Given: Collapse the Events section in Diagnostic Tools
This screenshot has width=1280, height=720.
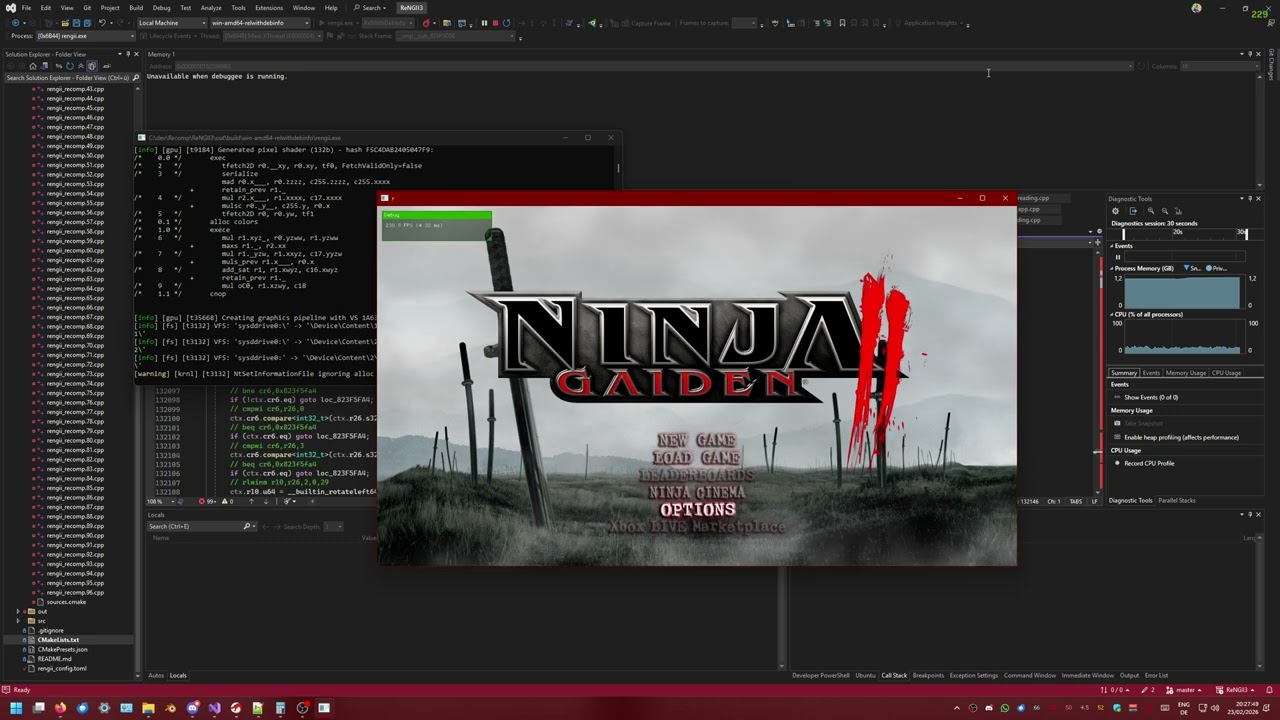Looking at the screenshot, I should 1111,246.
